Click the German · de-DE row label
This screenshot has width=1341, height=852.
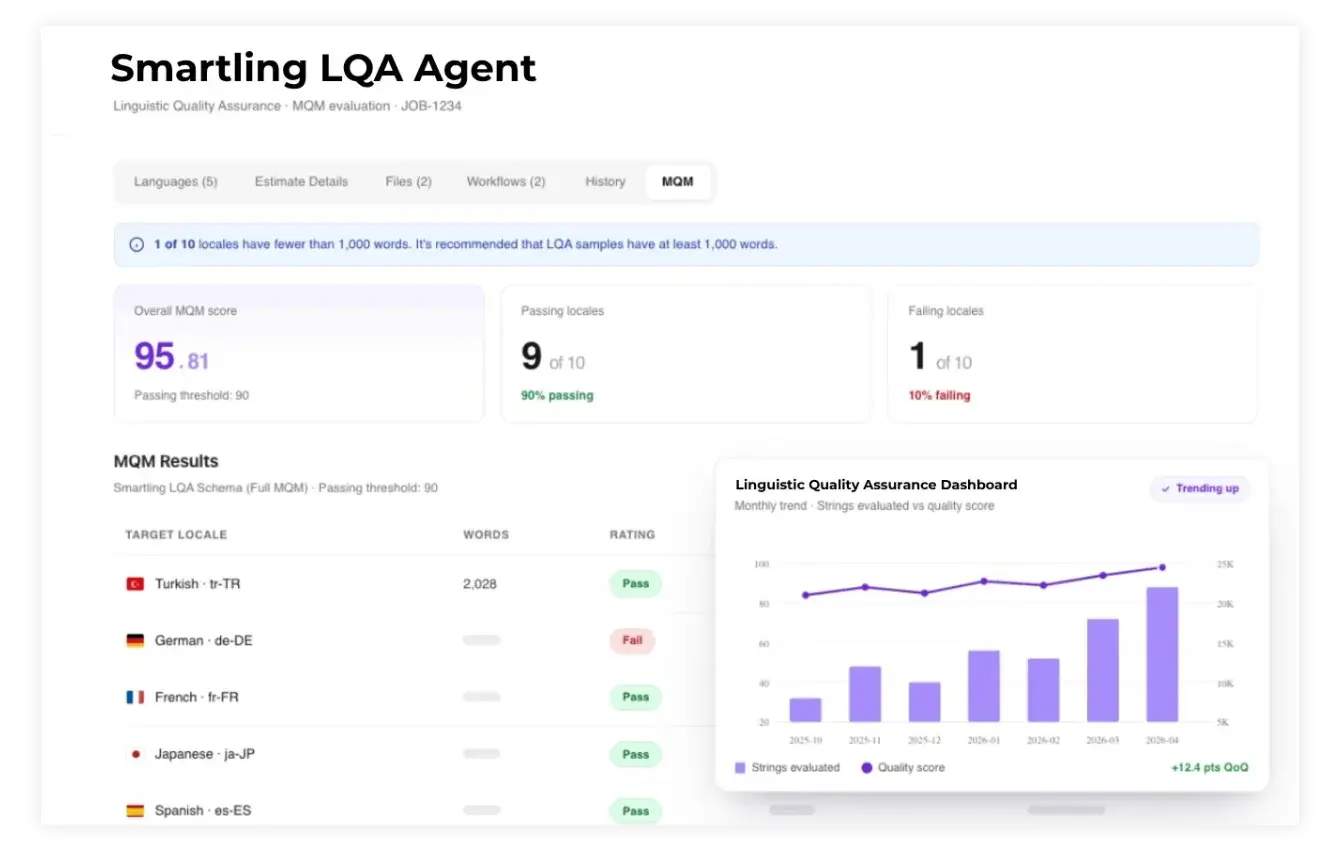pyautogui.click(x=203, y=641)
